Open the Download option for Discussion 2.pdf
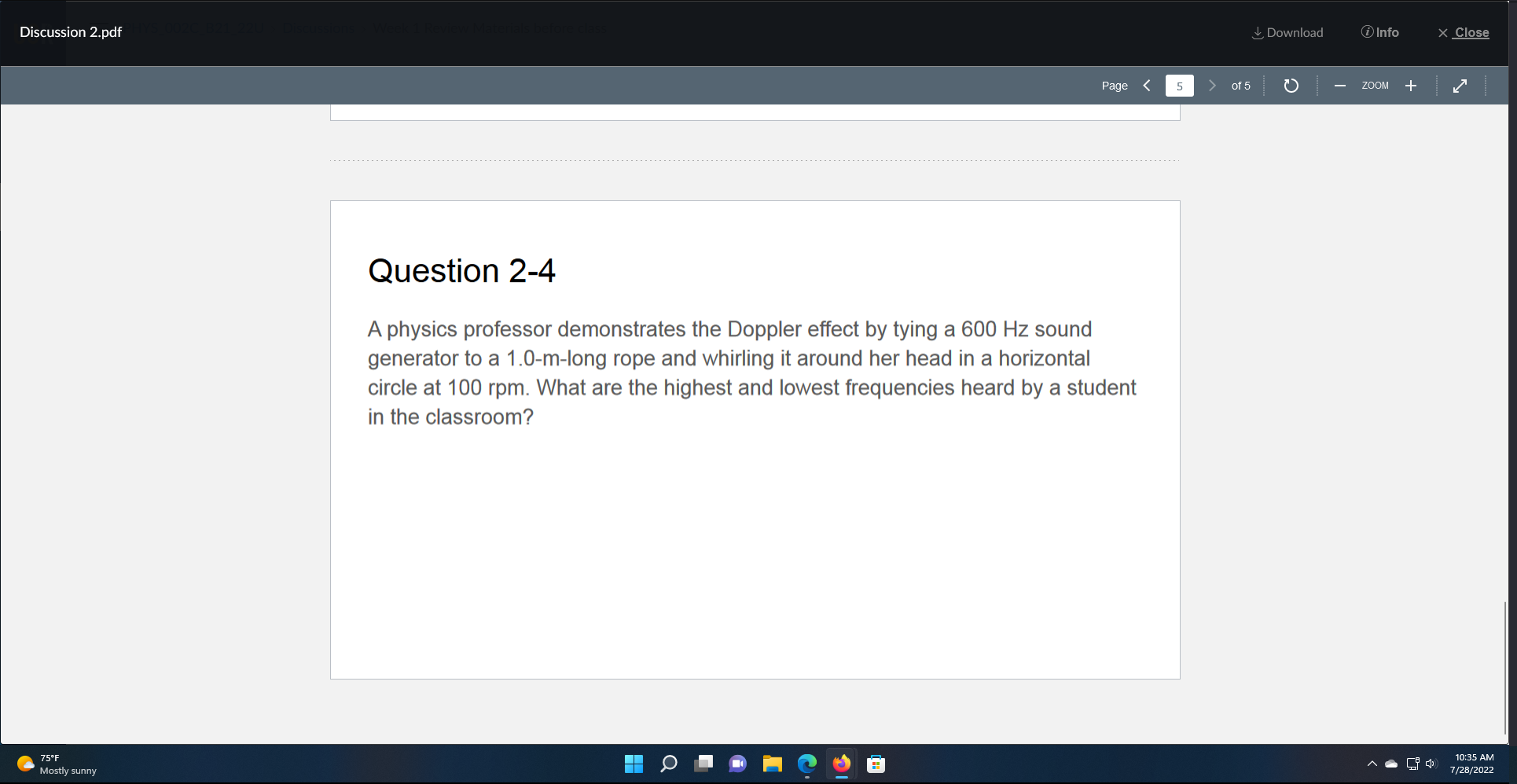Image resolution: width=1517 pixels, height=784 pixels. [x=1287, y=32]
